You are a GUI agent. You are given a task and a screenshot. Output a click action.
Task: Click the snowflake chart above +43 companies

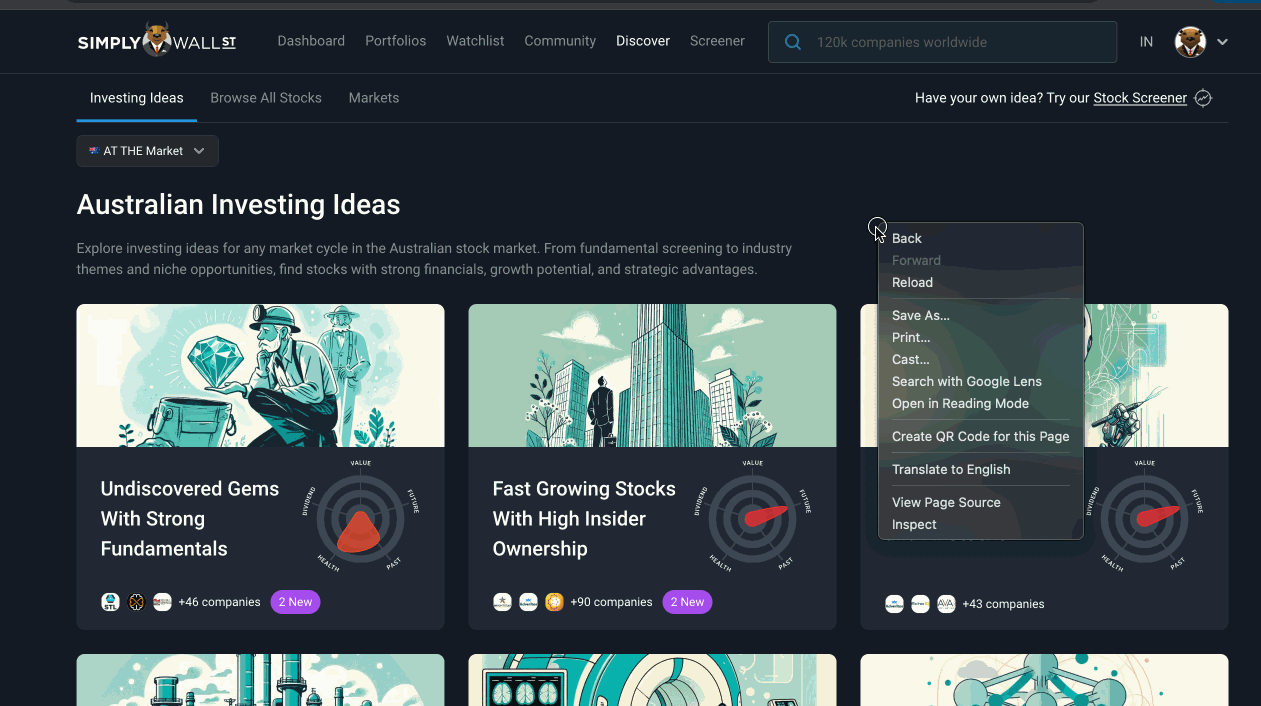pyautogui.click(x=1145, y=516)
